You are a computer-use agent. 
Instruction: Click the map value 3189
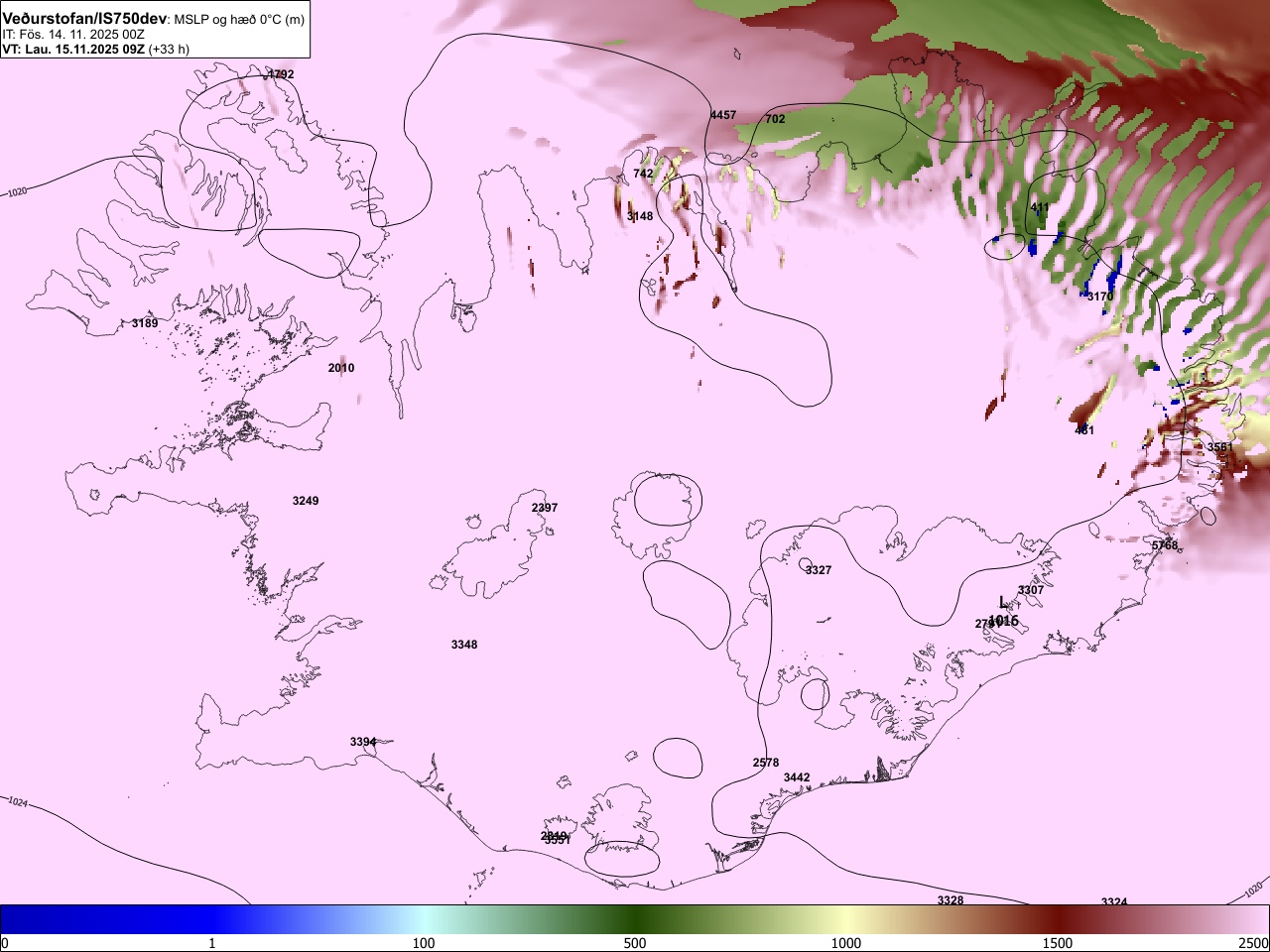pos(145,323)
